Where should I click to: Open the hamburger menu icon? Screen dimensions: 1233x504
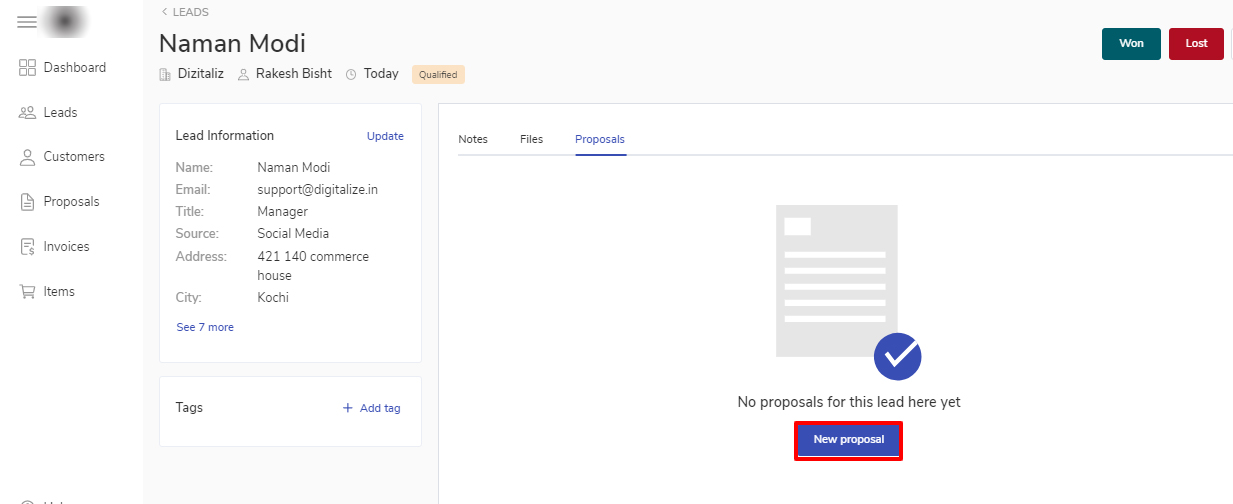tap(27, 22)
